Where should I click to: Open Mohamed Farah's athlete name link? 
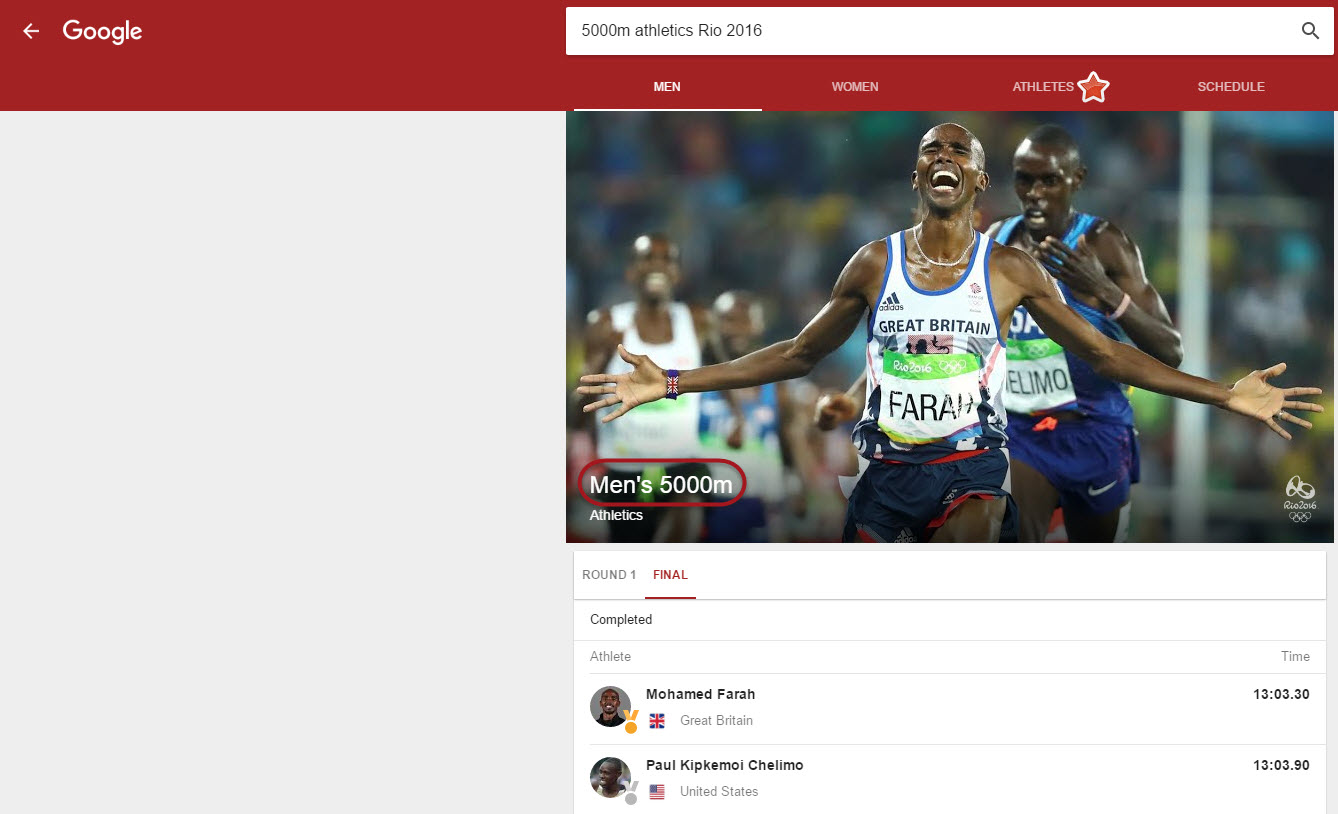coord(700,694)
